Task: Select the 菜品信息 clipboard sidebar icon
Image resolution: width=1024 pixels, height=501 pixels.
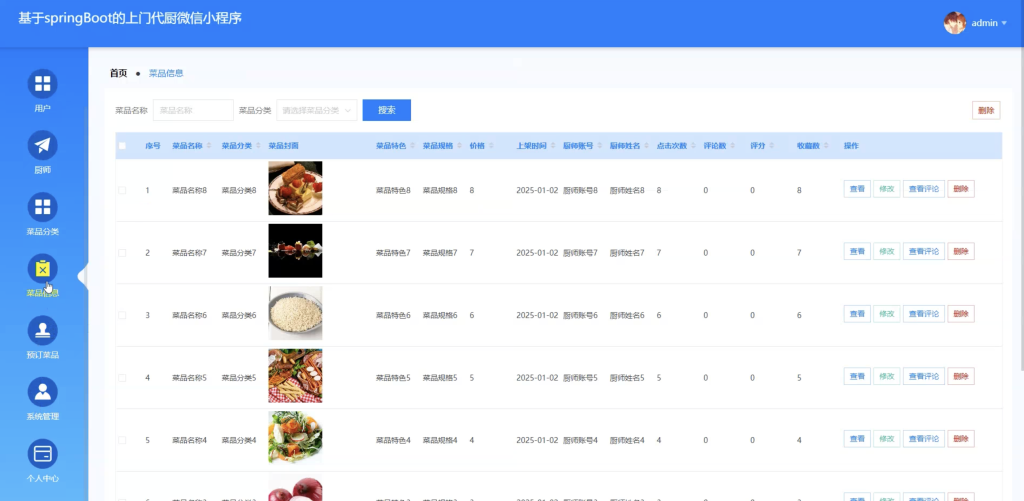Action: click(42, 268)
